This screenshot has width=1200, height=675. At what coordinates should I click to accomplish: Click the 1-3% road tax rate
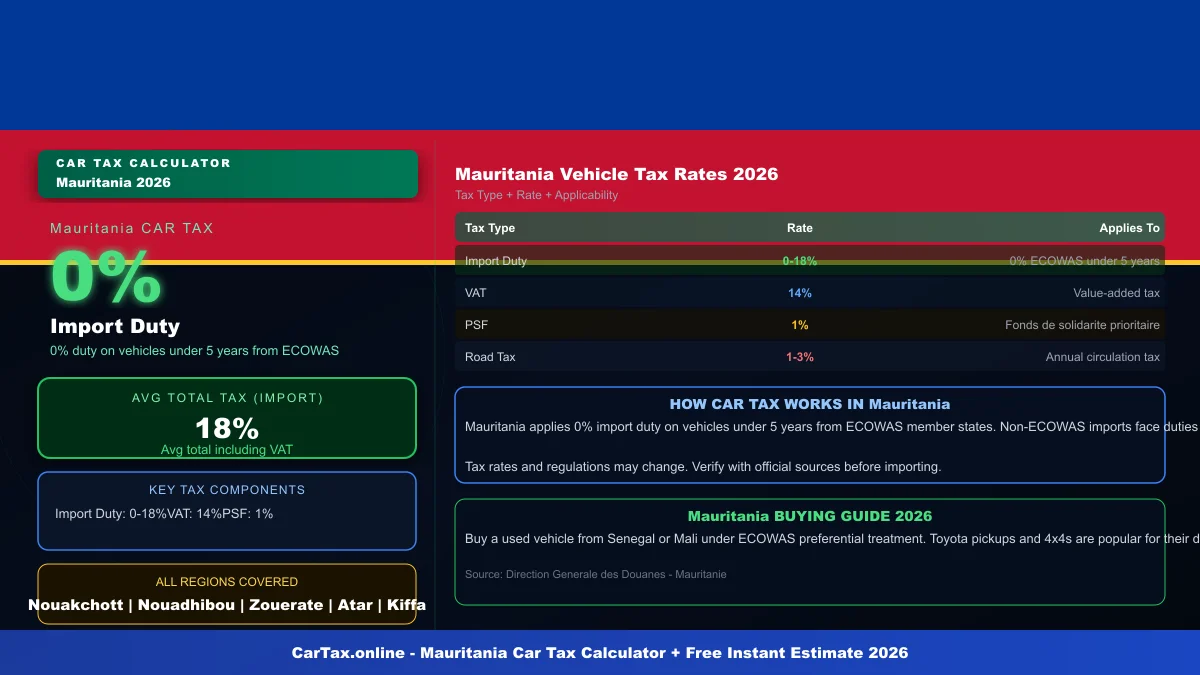(800, 357)
